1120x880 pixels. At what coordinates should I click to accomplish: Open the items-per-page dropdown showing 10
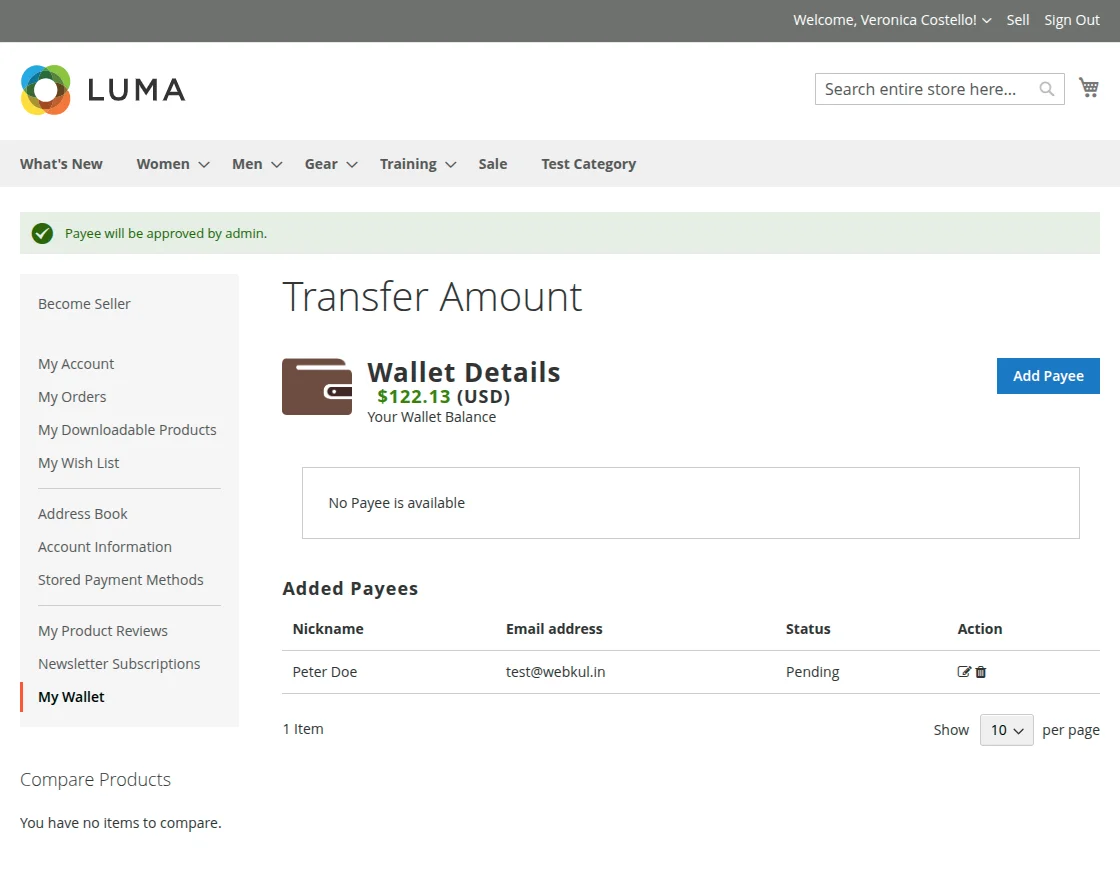[x=1006, y=730]
